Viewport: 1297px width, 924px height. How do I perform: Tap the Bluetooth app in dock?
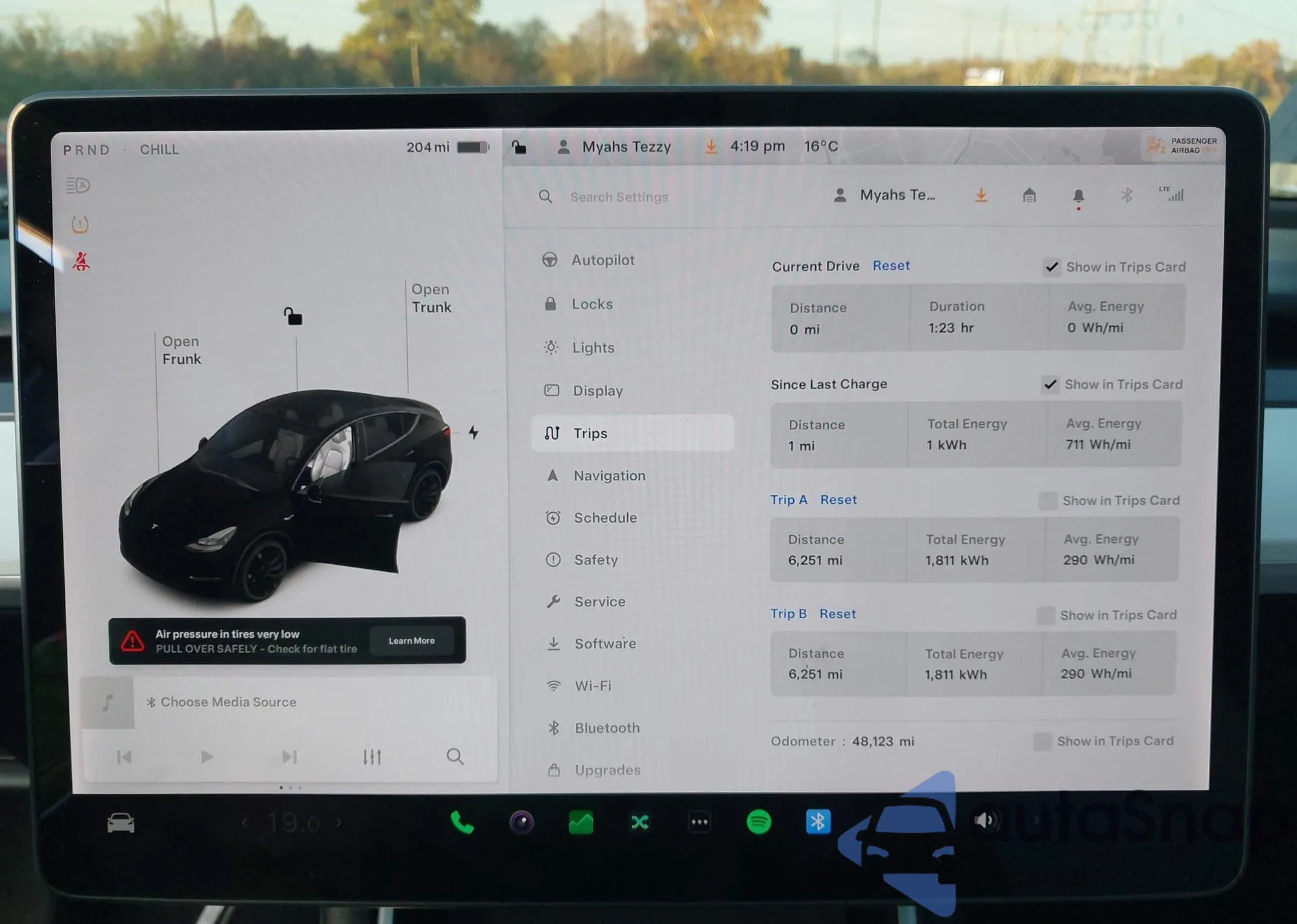[818, 822]
